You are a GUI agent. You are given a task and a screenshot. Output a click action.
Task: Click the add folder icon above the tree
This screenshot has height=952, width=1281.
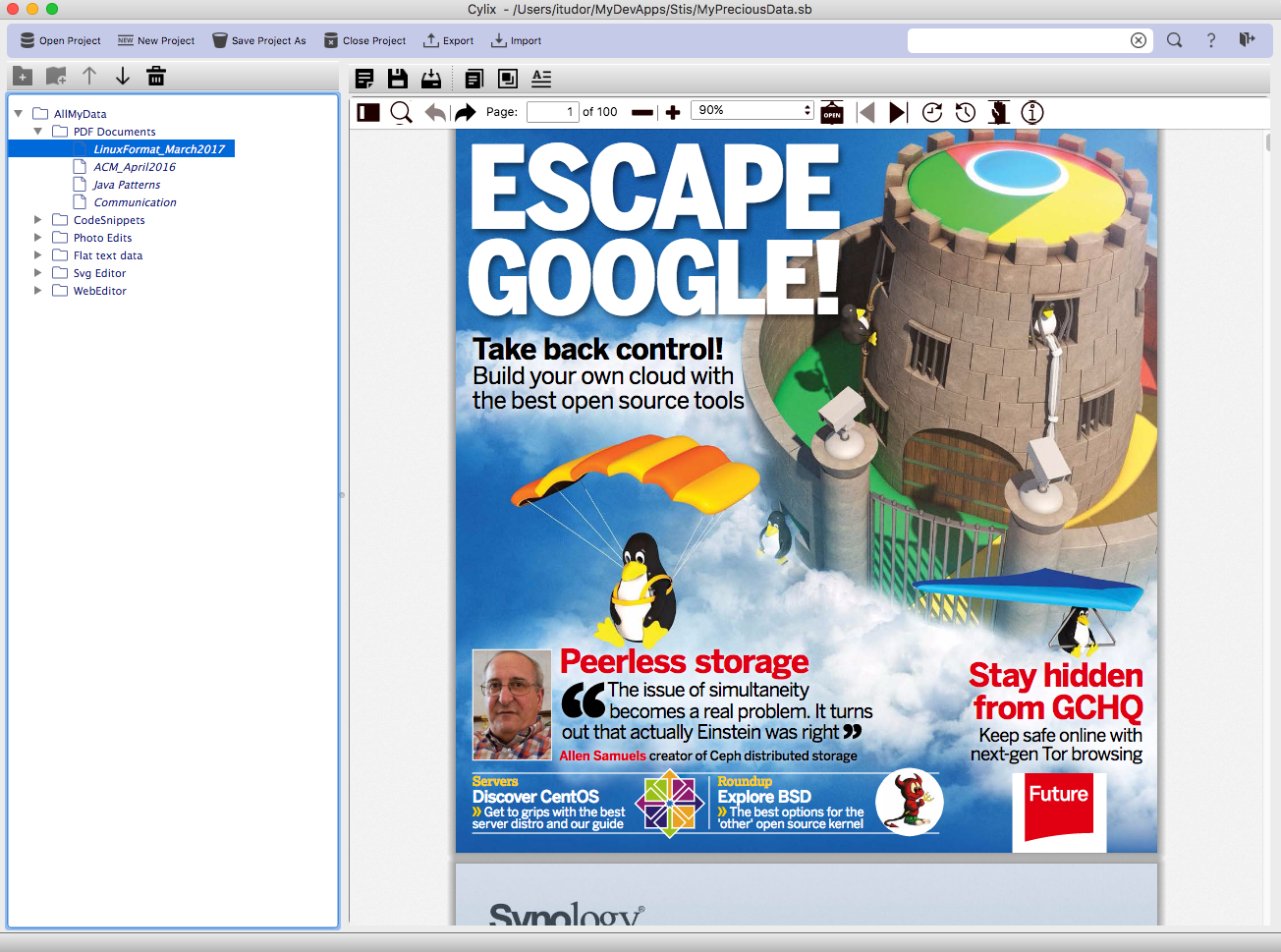(x=23, y=77)
